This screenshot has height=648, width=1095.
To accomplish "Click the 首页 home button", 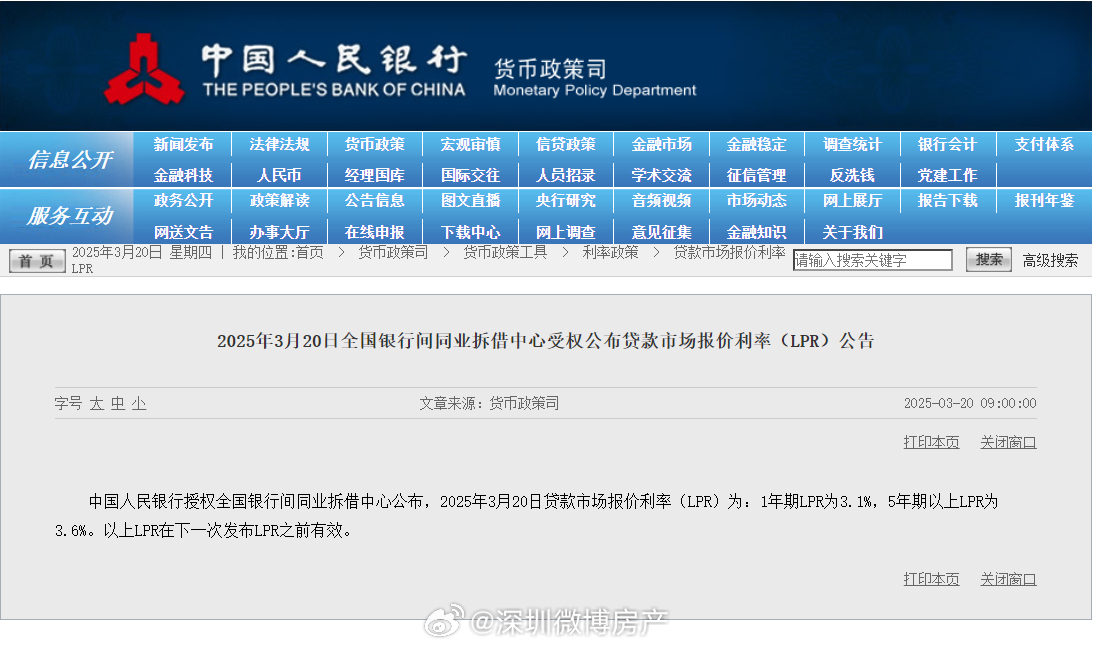I will 36,261.
